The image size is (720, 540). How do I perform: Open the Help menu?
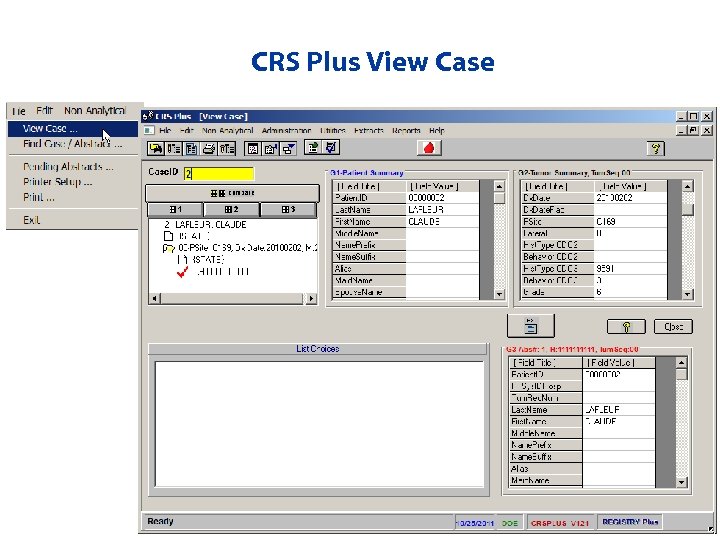(x=437, y=130)
